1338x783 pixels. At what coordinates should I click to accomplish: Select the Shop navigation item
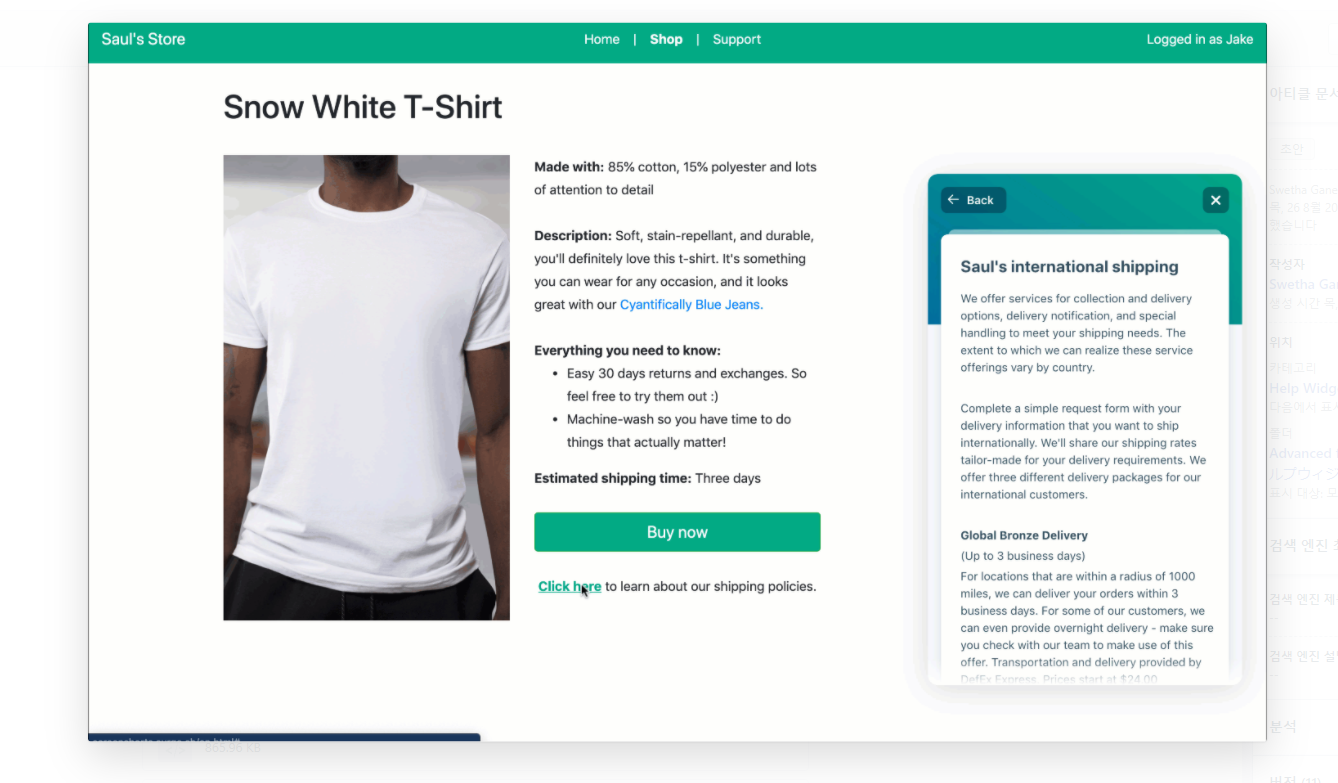666,40
